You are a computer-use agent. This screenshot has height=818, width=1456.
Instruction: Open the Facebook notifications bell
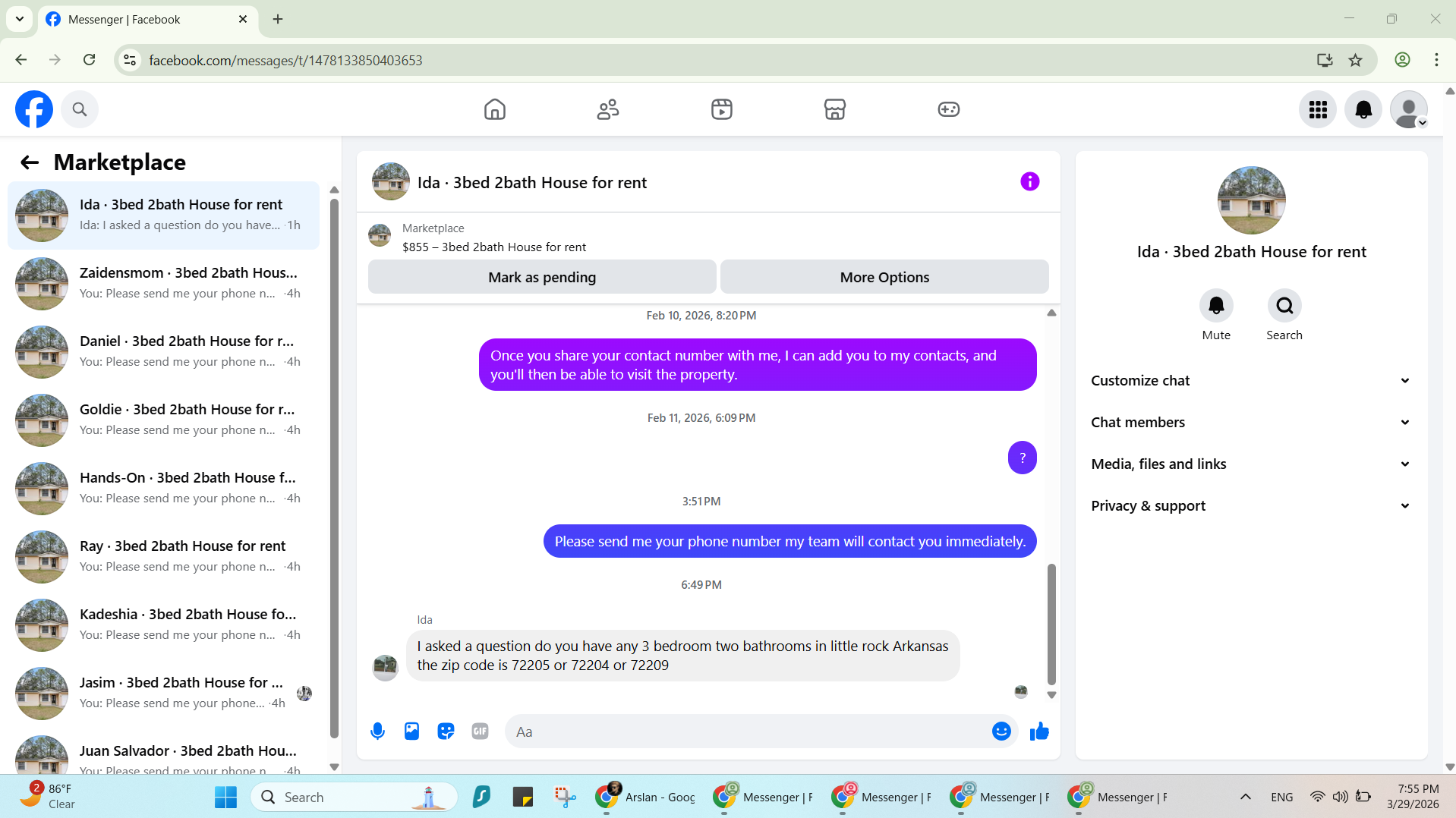point(1363,109)
